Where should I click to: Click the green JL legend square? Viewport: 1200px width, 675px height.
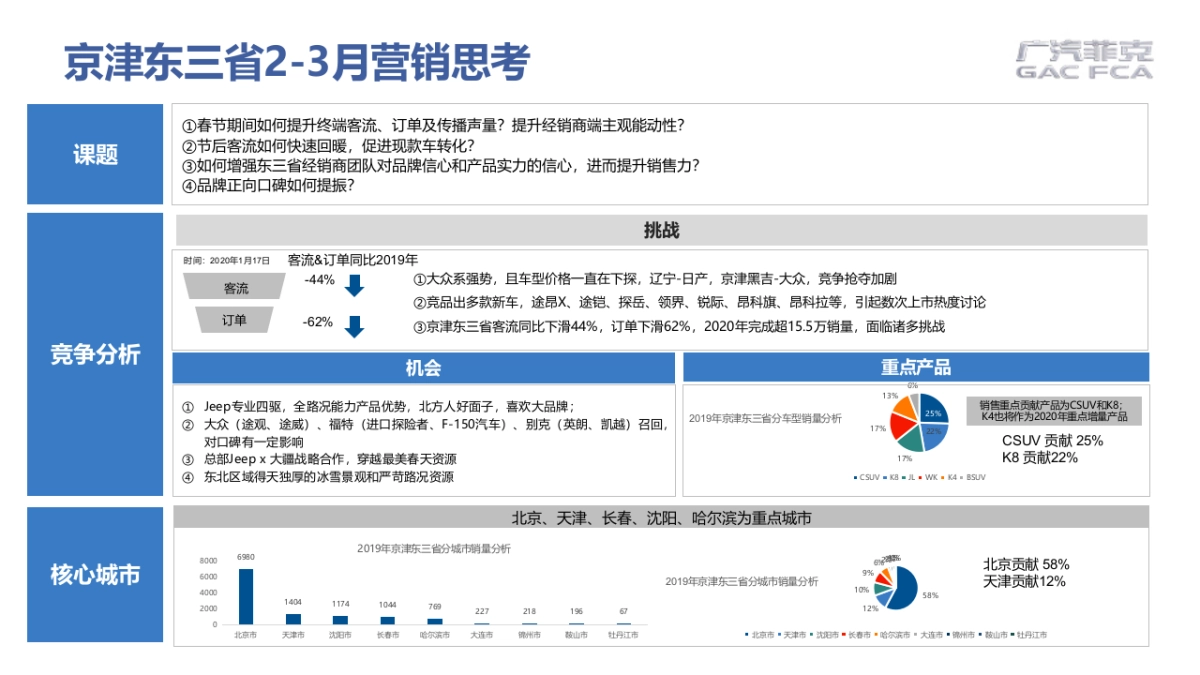tap(904, 478)
